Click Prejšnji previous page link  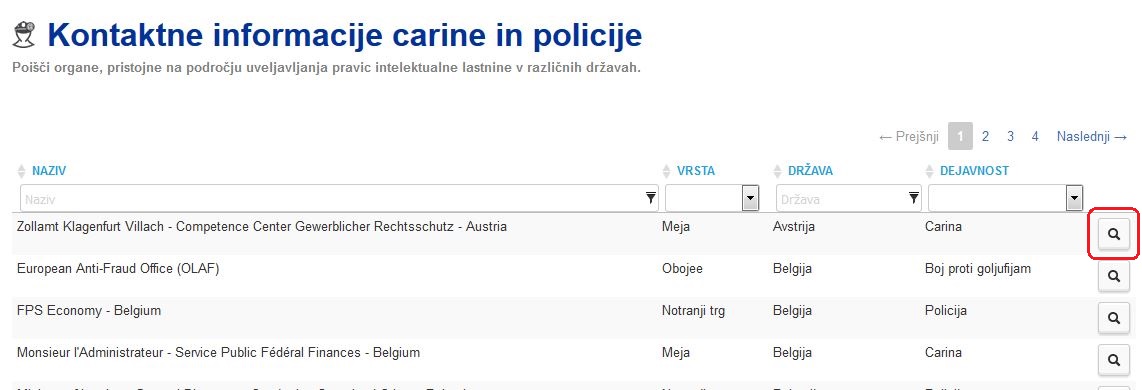coord(909,136)
